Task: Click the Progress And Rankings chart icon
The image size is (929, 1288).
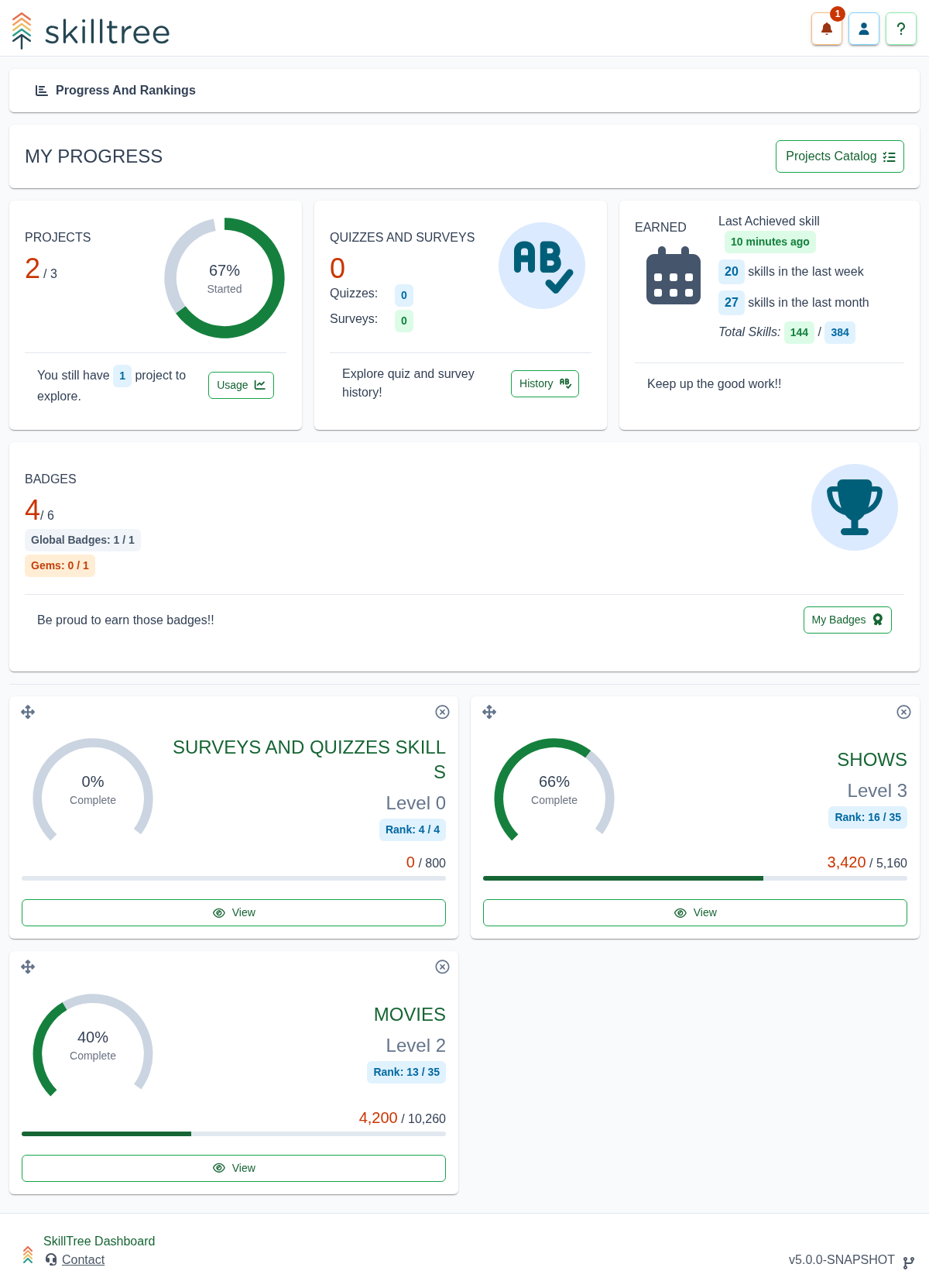Action: (x=42, y=91)
